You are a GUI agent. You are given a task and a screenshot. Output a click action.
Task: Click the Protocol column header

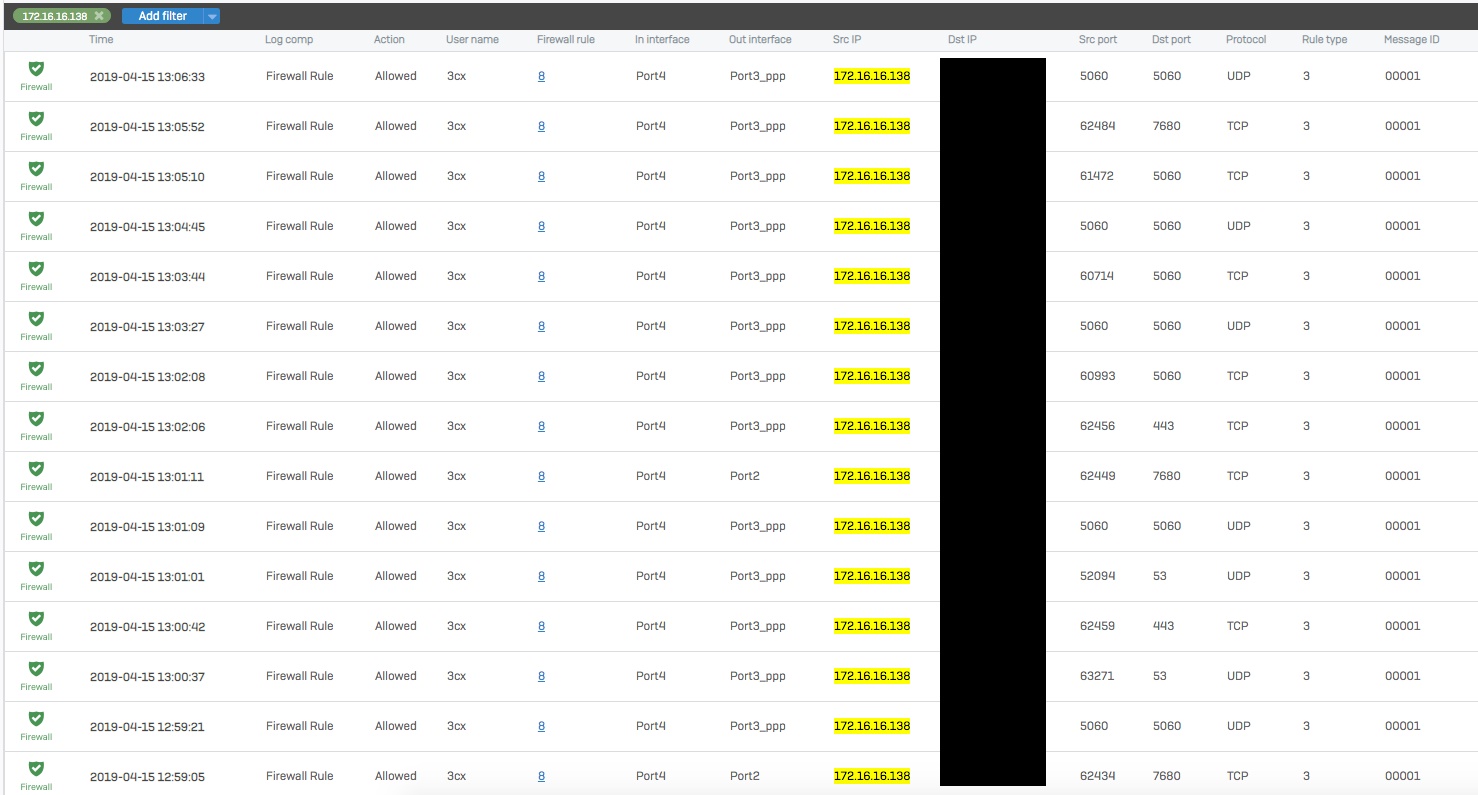point(1246,40)
